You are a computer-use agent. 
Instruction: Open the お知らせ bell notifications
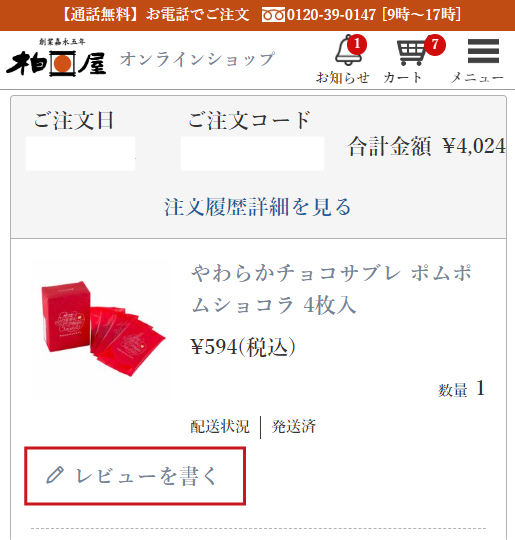[x=348, y=51]
